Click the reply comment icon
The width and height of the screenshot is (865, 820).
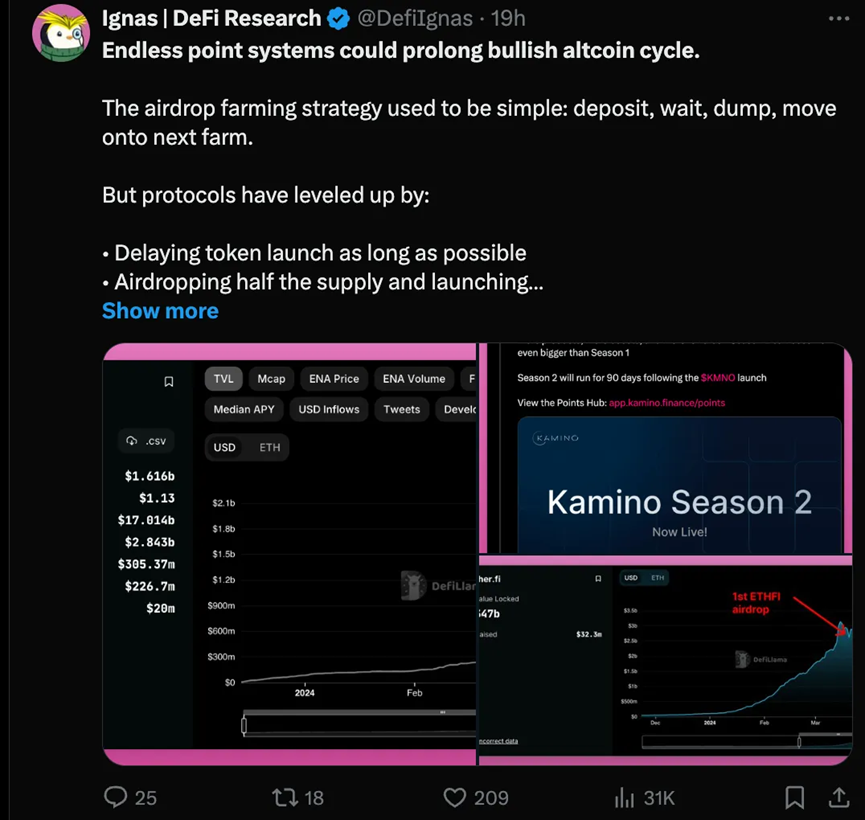[x=117, y=797]
